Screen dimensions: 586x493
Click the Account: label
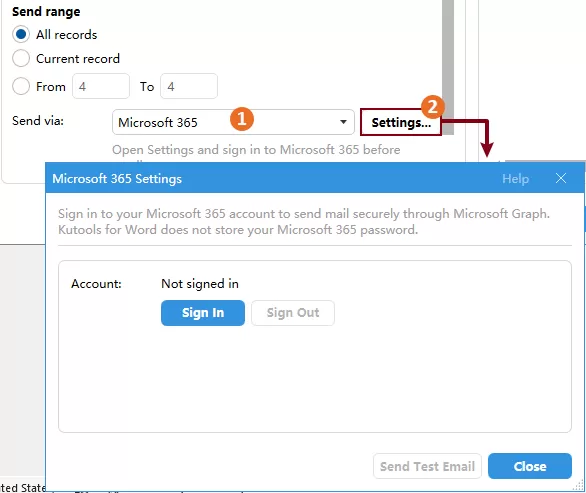coord(96,284)
